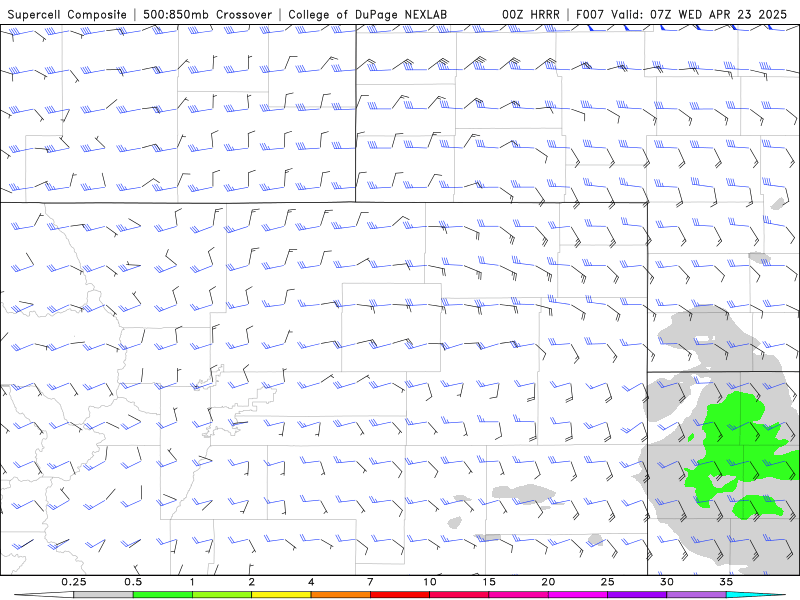Viewport: 800px width, 600px height.
Task: Select the hot pink 15–20 color bar segment
Action: (518, 595)
